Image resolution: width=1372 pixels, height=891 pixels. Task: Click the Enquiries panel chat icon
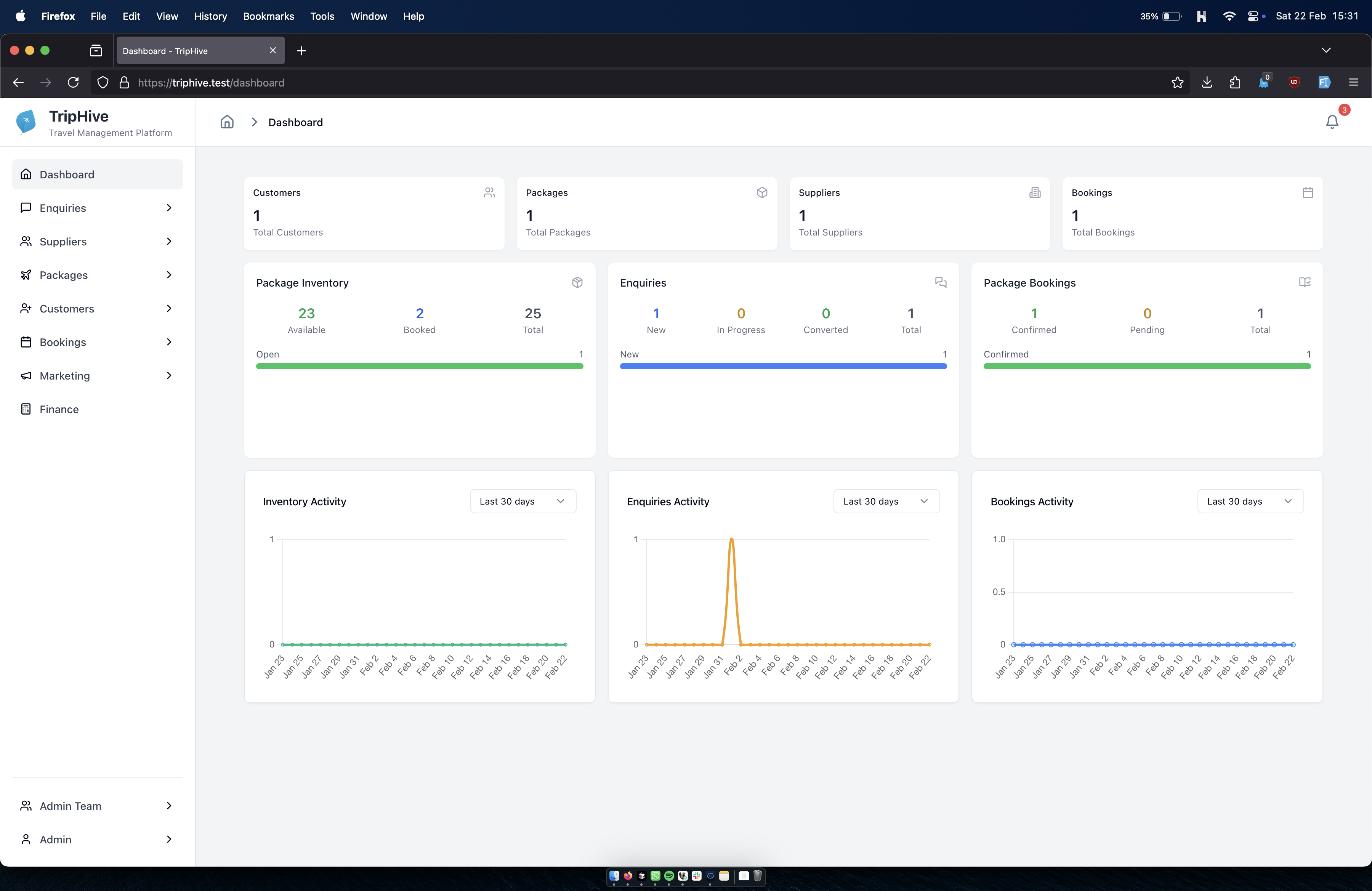point(941,282)
